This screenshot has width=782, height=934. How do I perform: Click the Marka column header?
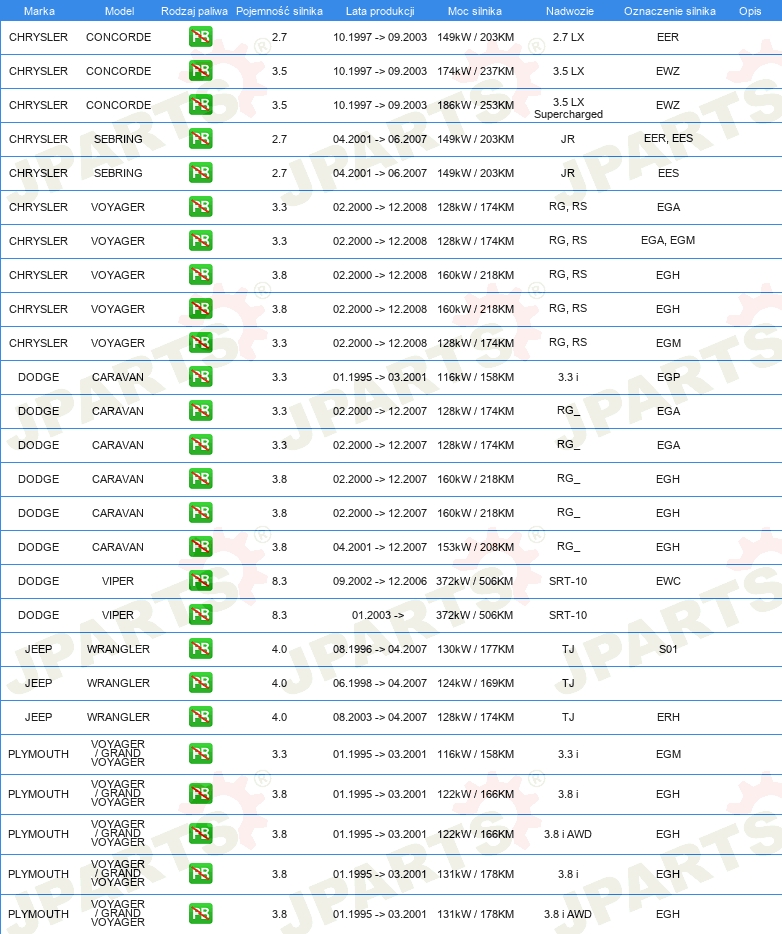point(39,11)
